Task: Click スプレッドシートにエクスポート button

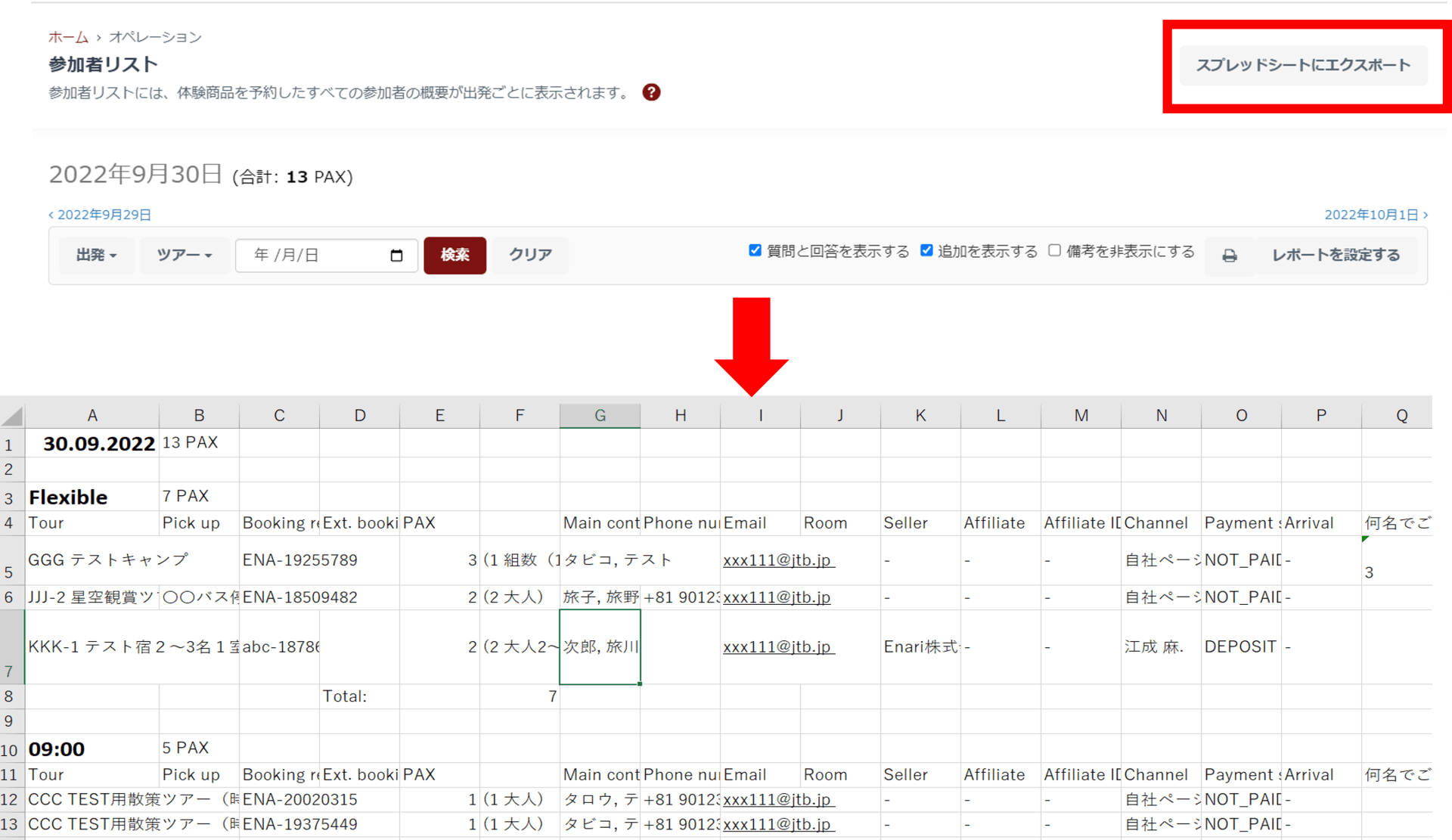Action: 1302,65
